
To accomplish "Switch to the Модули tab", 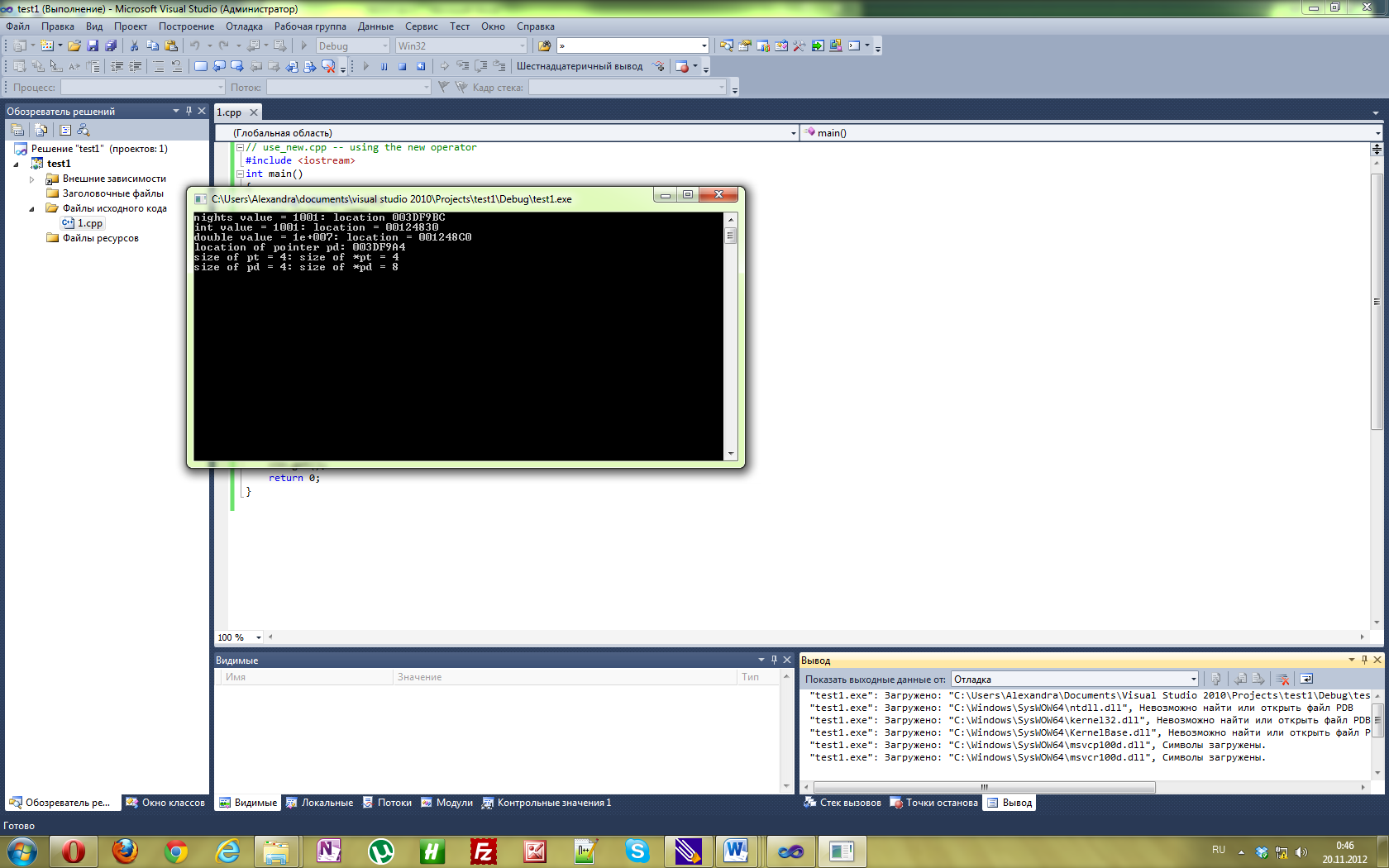I will click(x=447, y=803).
